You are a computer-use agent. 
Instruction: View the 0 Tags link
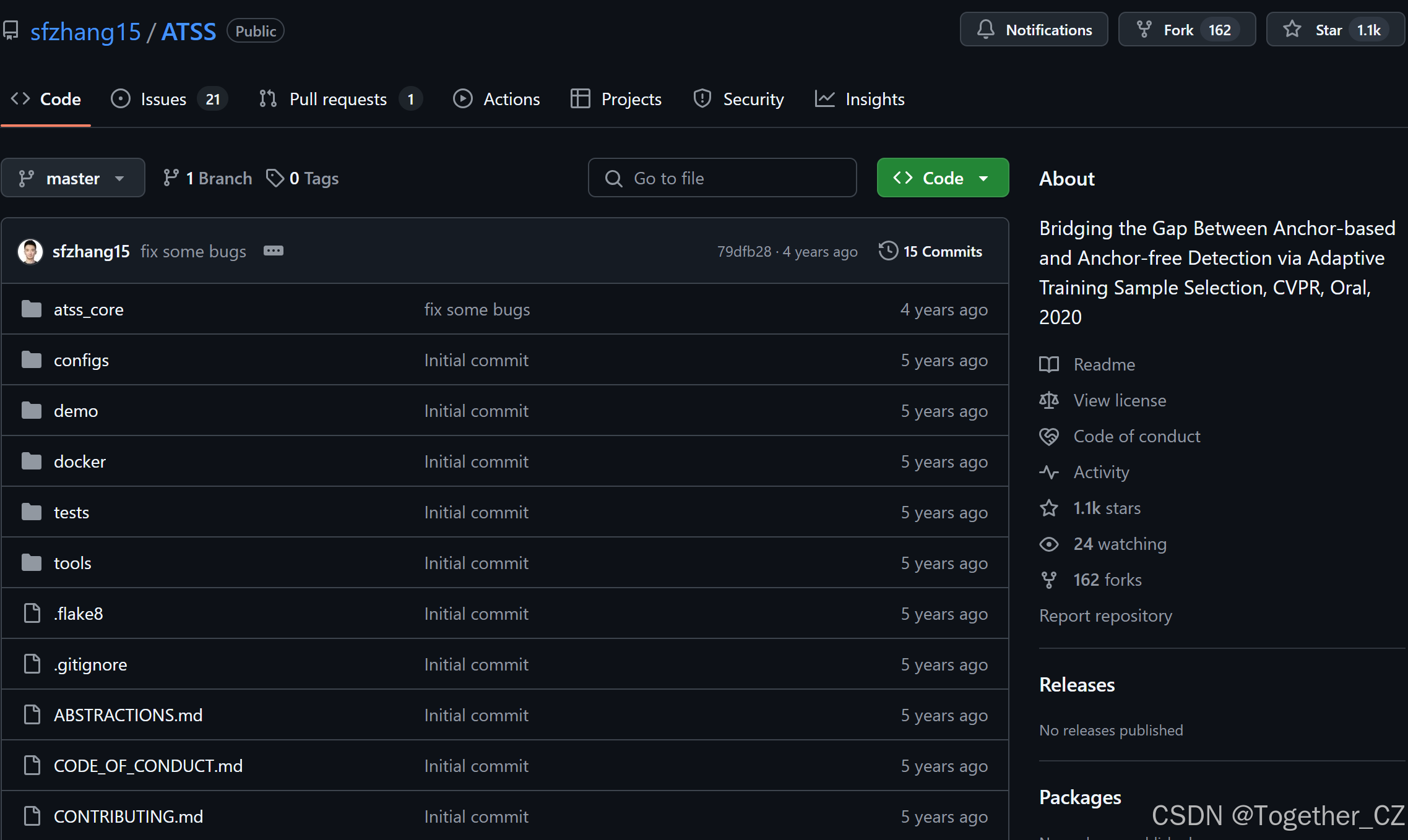[x=303, y=178]
